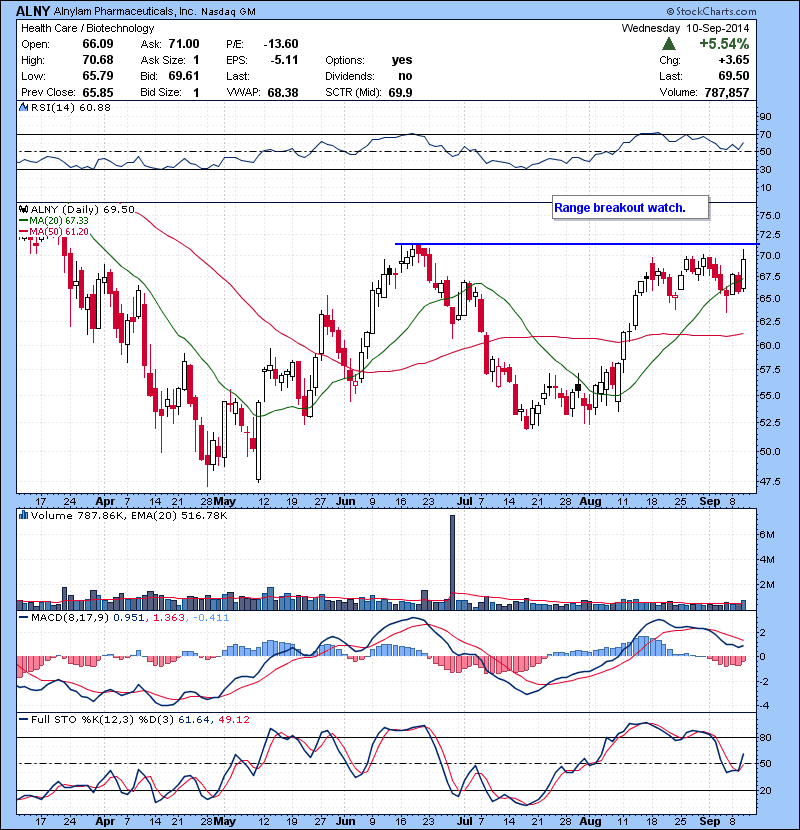Click the Last value 69.50 at top right
800x830 pixels.
(x=734, y=76)
